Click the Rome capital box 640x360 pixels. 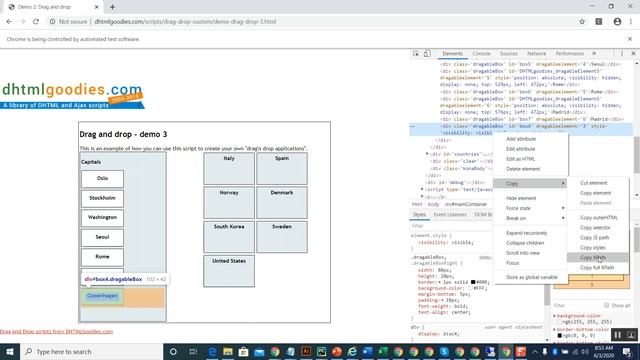pos(102,257)
